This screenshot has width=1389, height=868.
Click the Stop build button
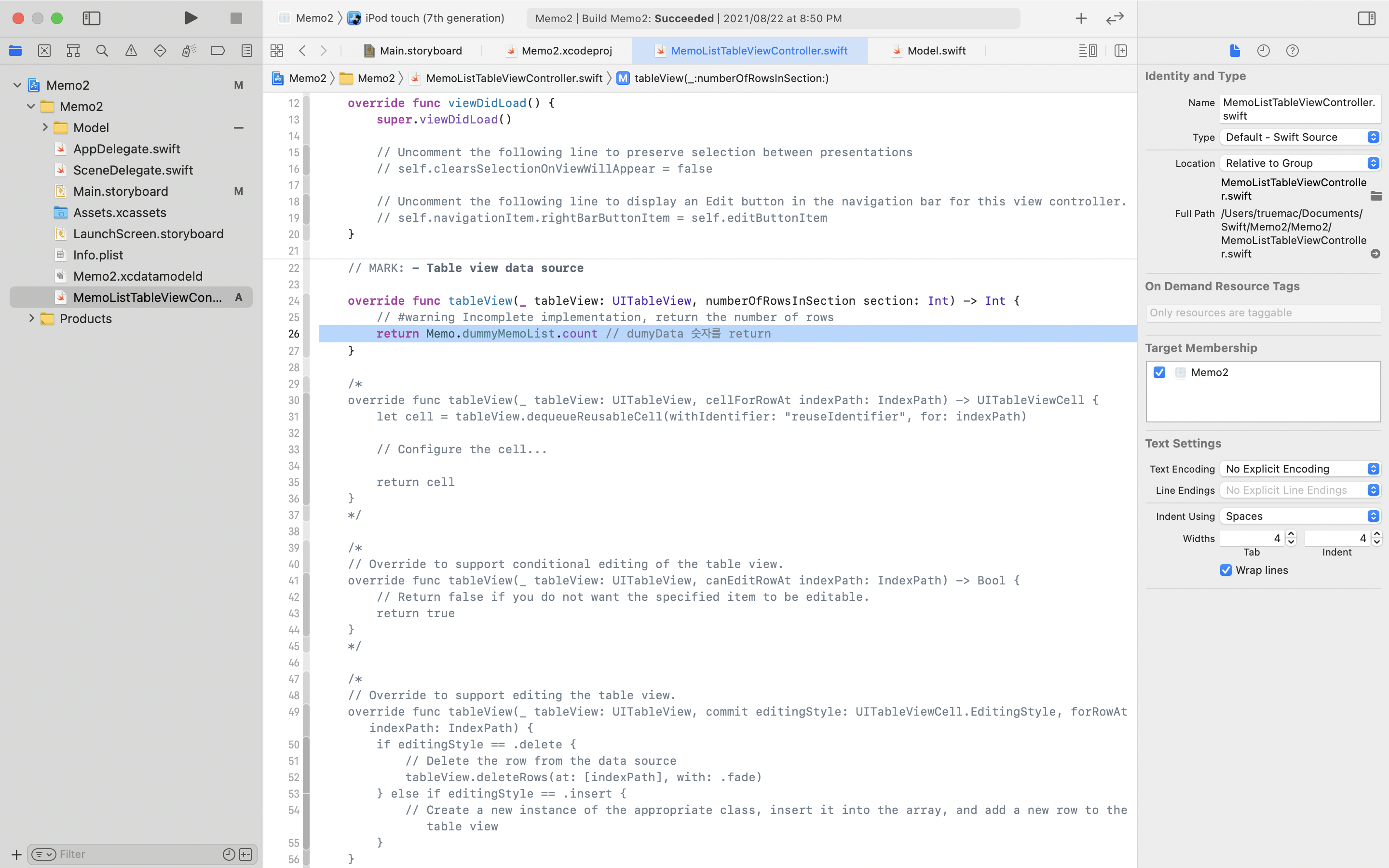(236, 18)
